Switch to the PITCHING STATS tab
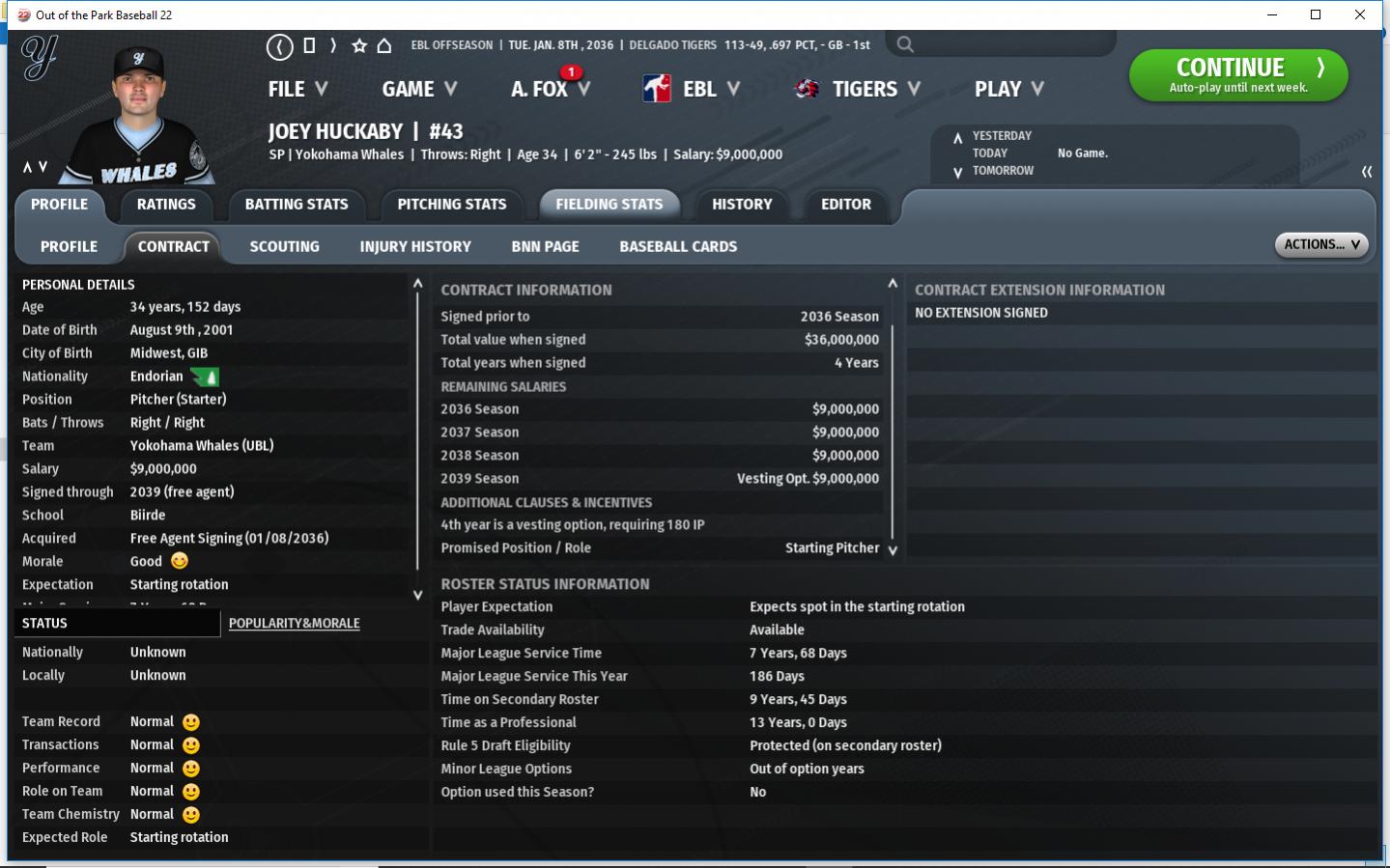Image resolution: width=1390 pixels, height=868 pixels. (x=451, y=205)
